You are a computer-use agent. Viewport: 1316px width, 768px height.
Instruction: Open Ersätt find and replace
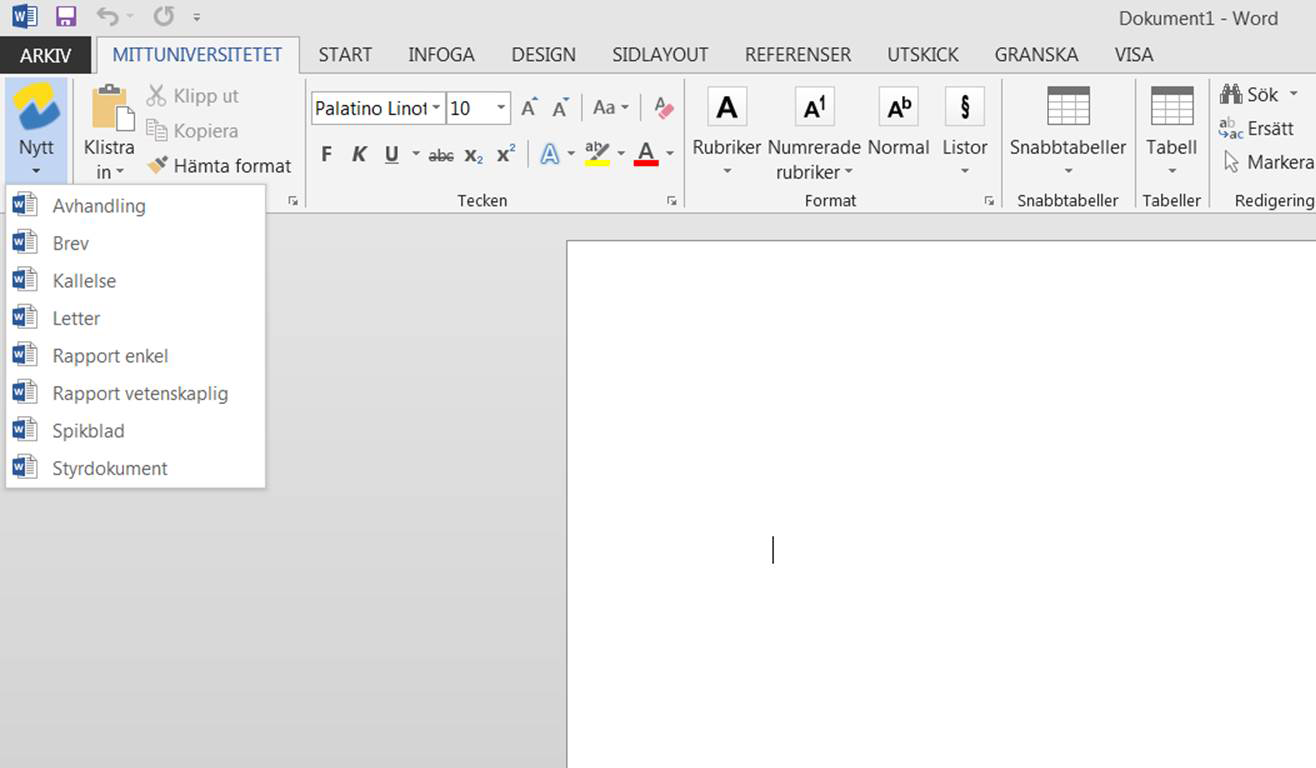1257,129
